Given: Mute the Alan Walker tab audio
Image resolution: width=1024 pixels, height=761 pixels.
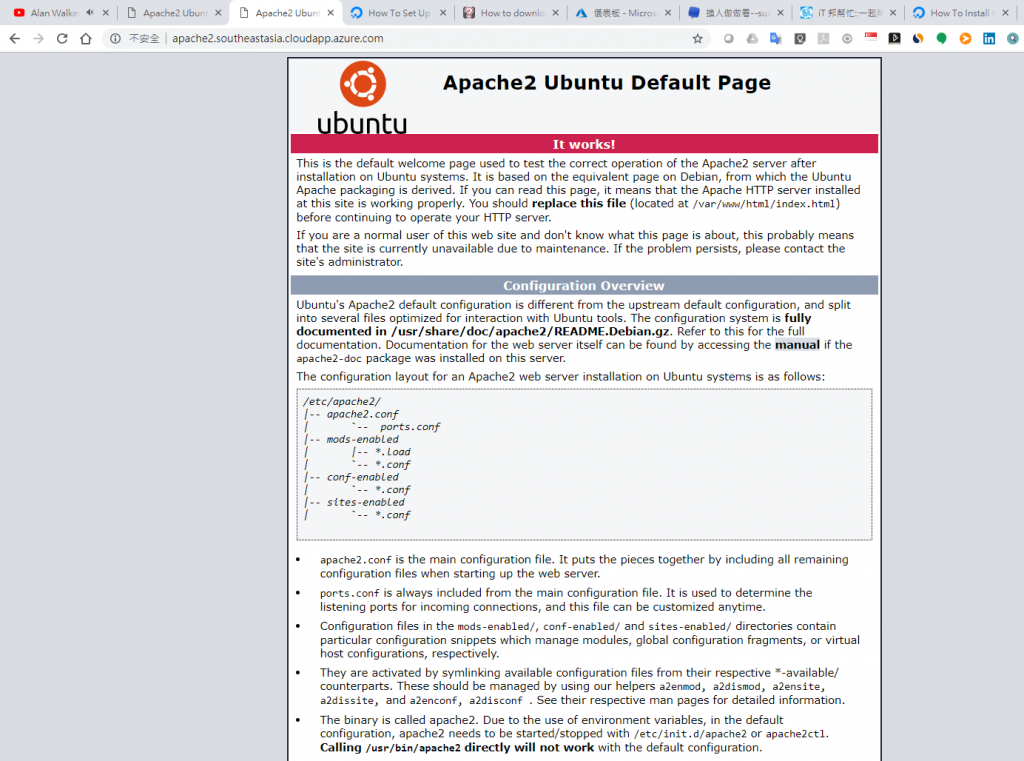Looking at the screenshot, I should point(89,12).
